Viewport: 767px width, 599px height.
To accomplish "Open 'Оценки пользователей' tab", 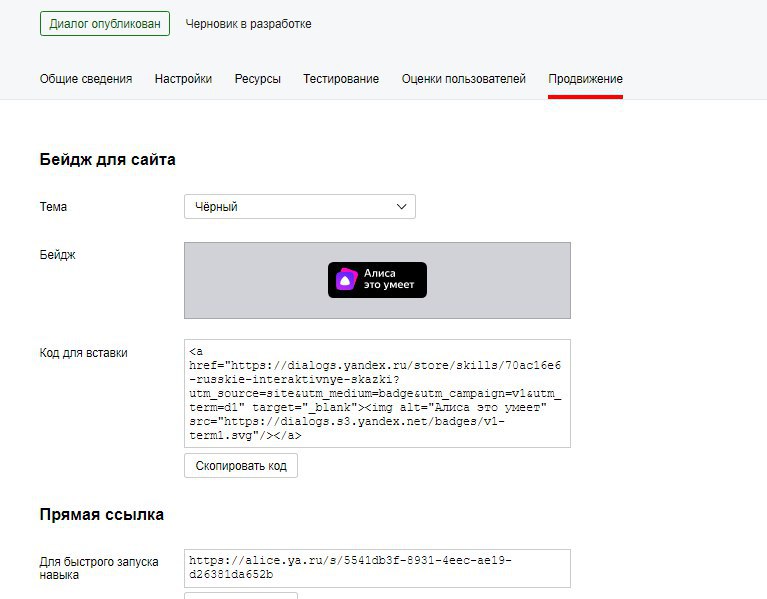I will pyautogui.click(x=464, y=79).
